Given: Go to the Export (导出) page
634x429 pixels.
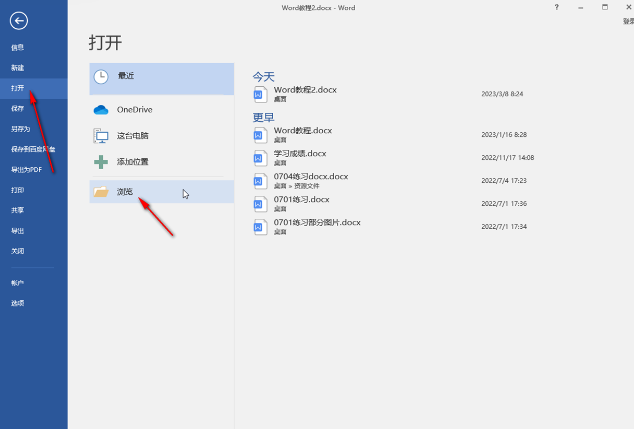Looking at the screenshot, I should [34, 231].
